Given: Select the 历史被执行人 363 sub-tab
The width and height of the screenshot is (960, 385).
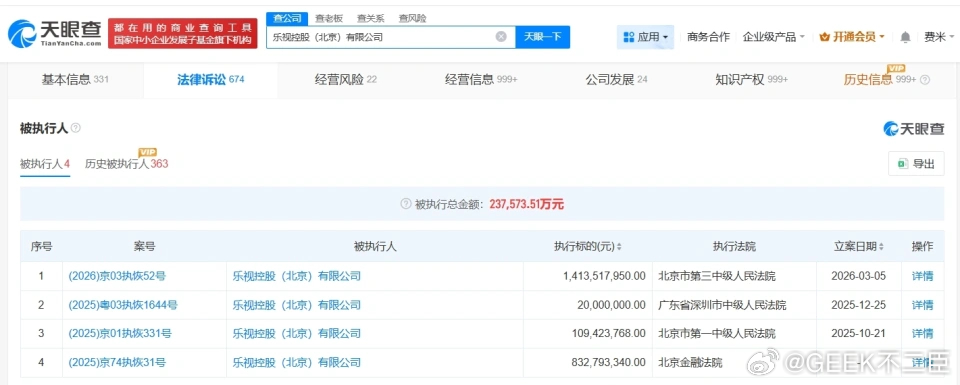Looking at the screenshot, I should (126, 164).
